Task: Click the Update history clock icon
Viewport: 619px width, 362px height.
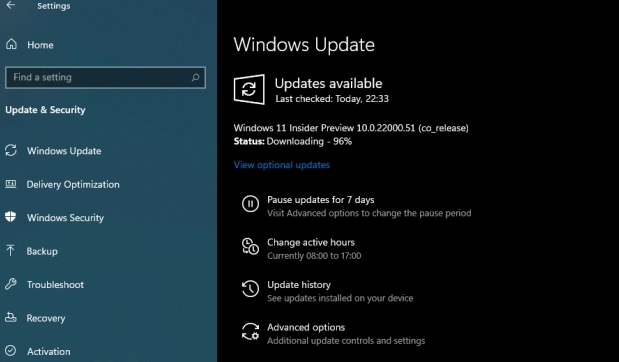Action: click(x=250, y=289)
